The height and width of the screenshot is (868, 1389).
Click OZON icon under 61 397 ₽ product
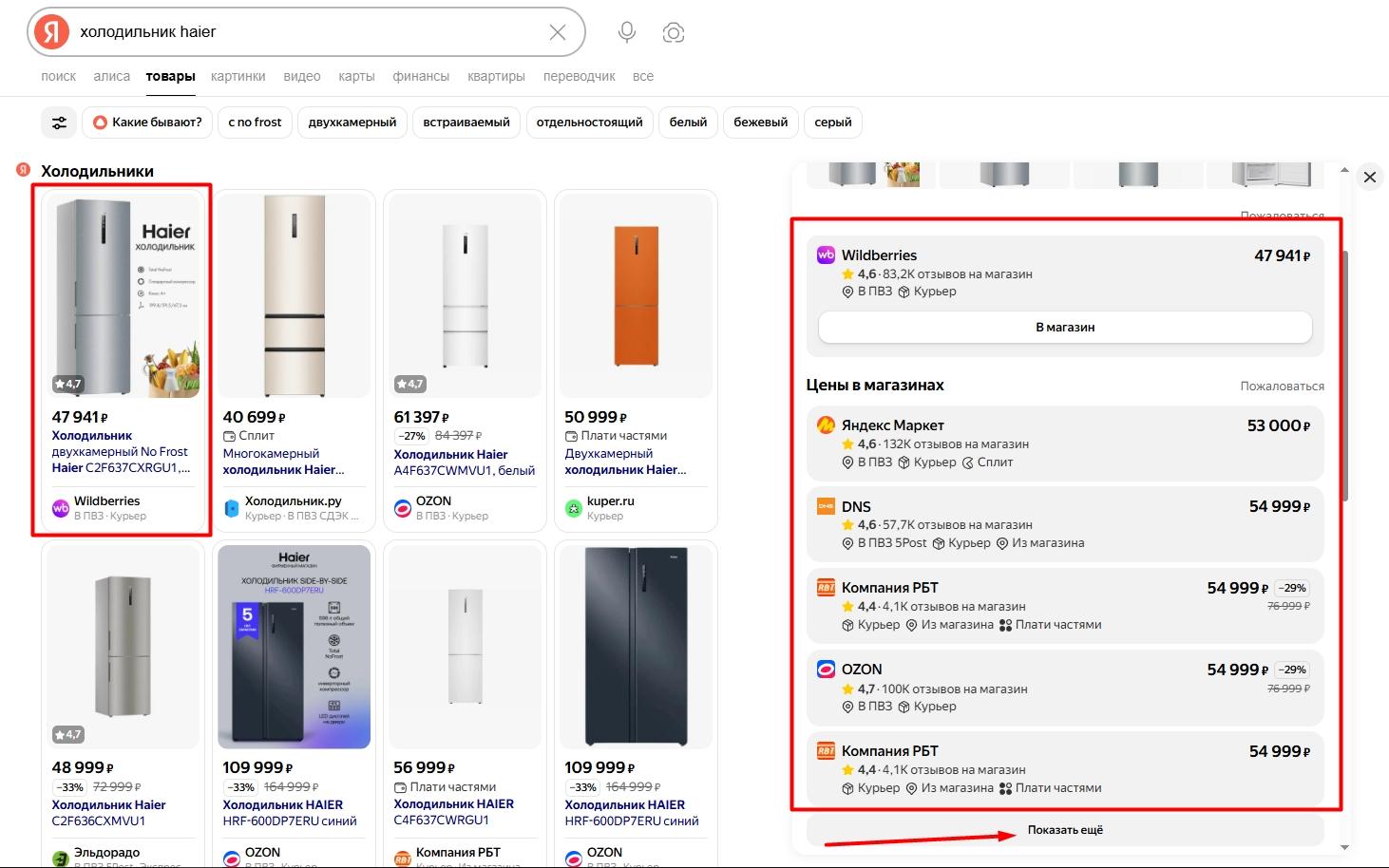point(403,508)
